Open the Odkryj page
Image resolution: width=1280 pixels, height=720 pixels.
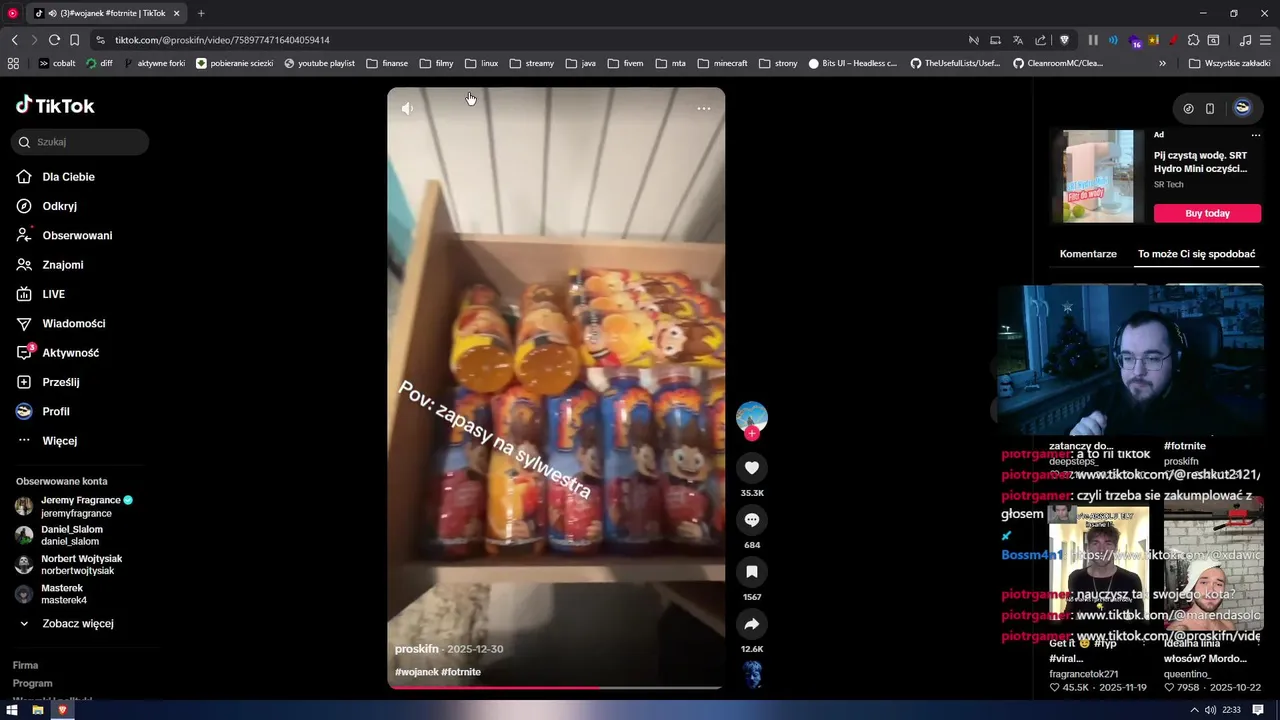(59, 206)
